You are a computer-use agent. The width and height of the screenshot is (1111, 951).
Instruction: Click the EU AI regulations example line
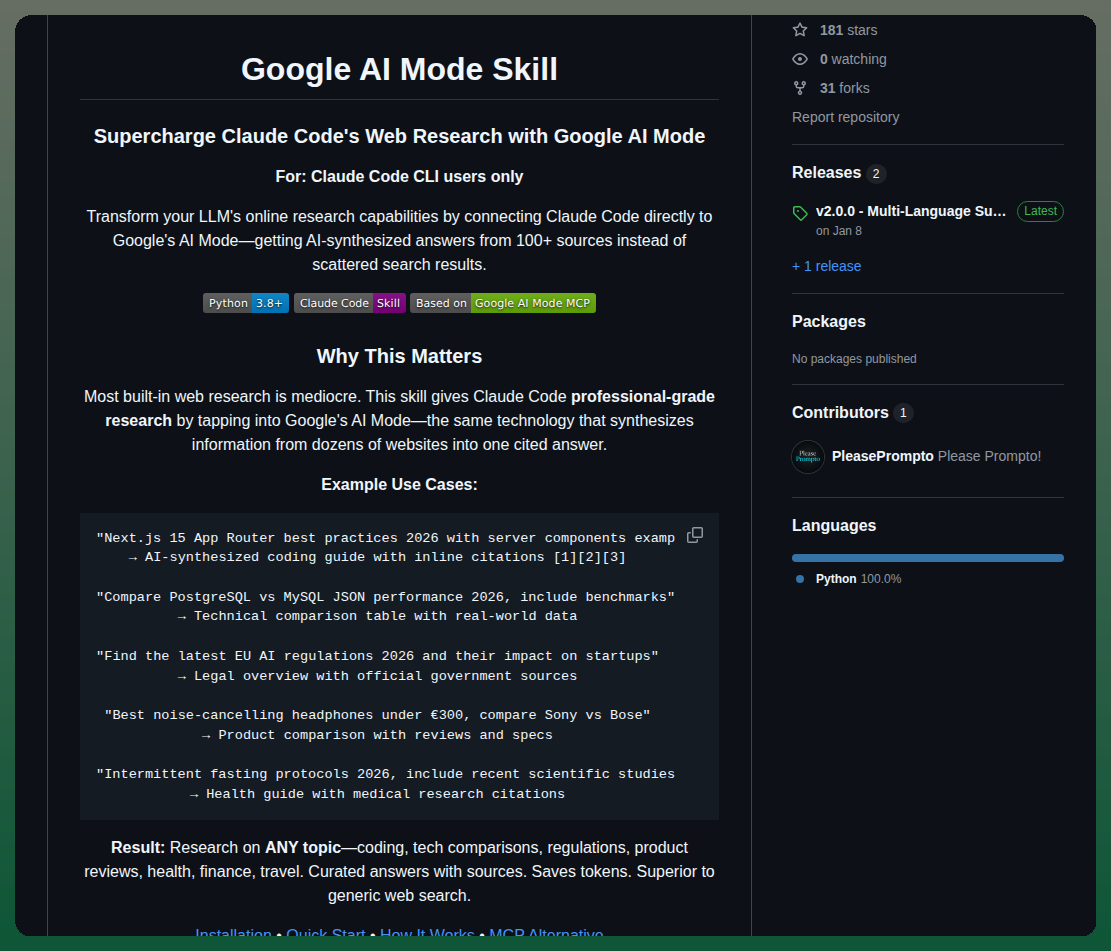(x=378, y=656)
